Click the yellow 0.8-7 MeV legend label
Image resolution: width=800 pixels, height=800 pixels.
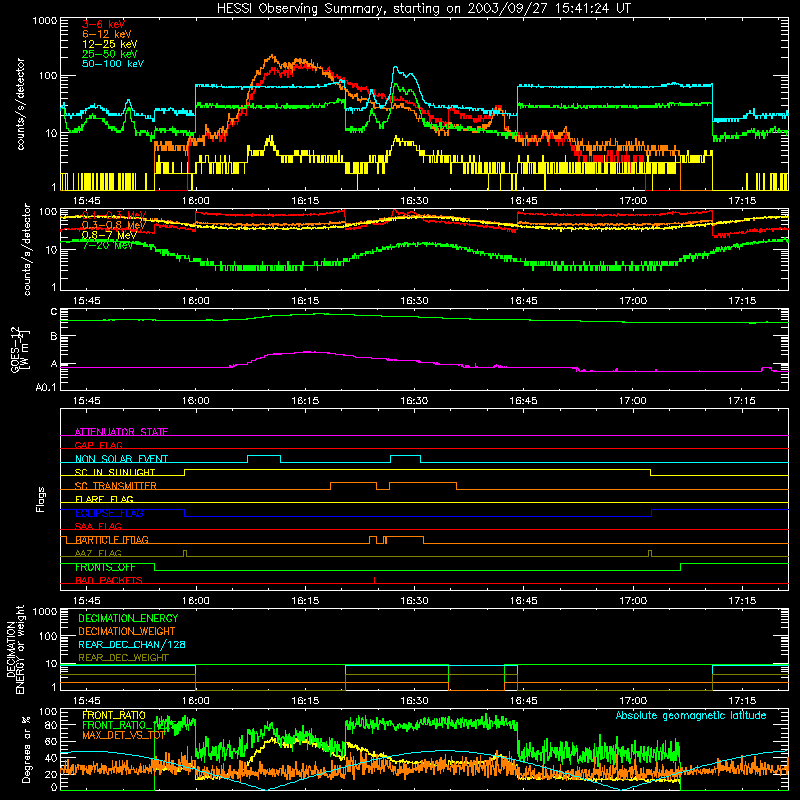pos(109,235)
